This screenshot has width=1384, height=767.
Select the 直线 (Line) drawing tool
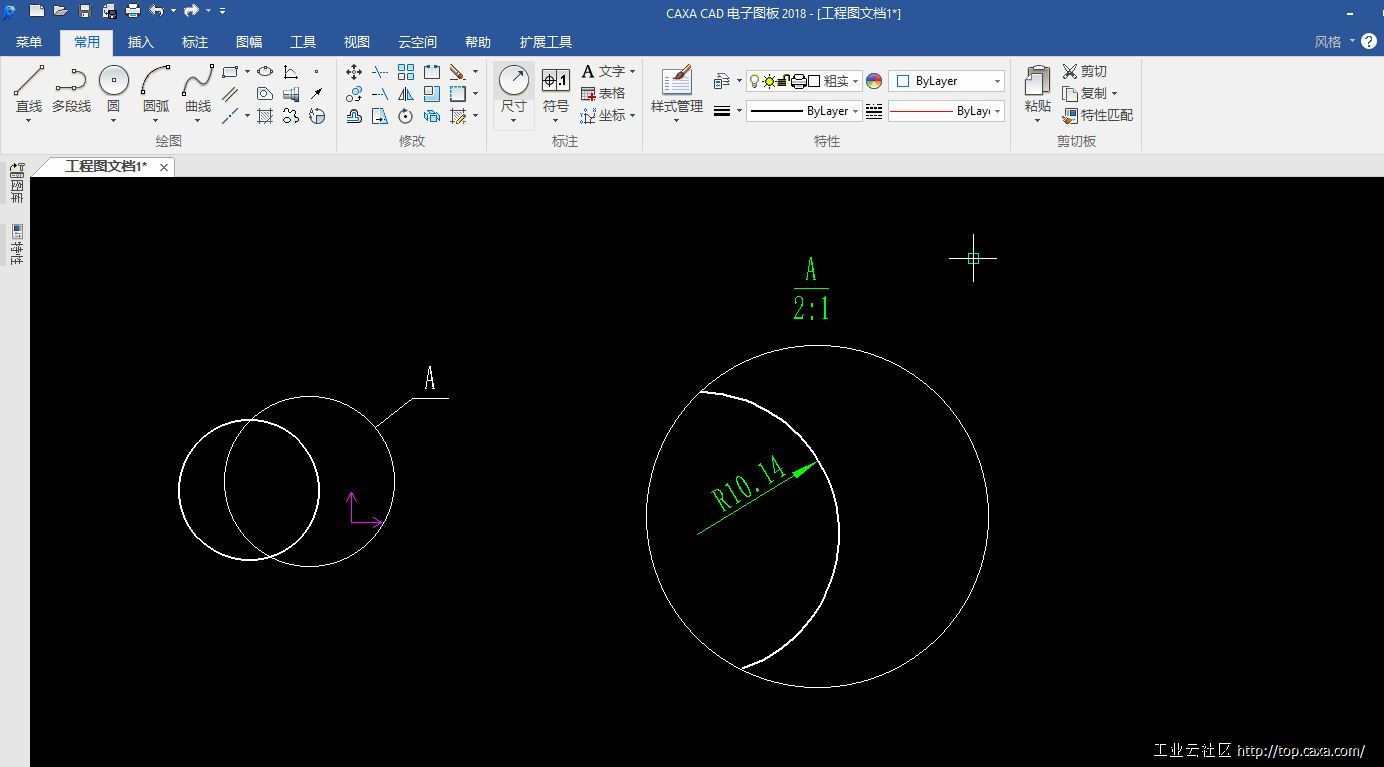tap(29, 82)
